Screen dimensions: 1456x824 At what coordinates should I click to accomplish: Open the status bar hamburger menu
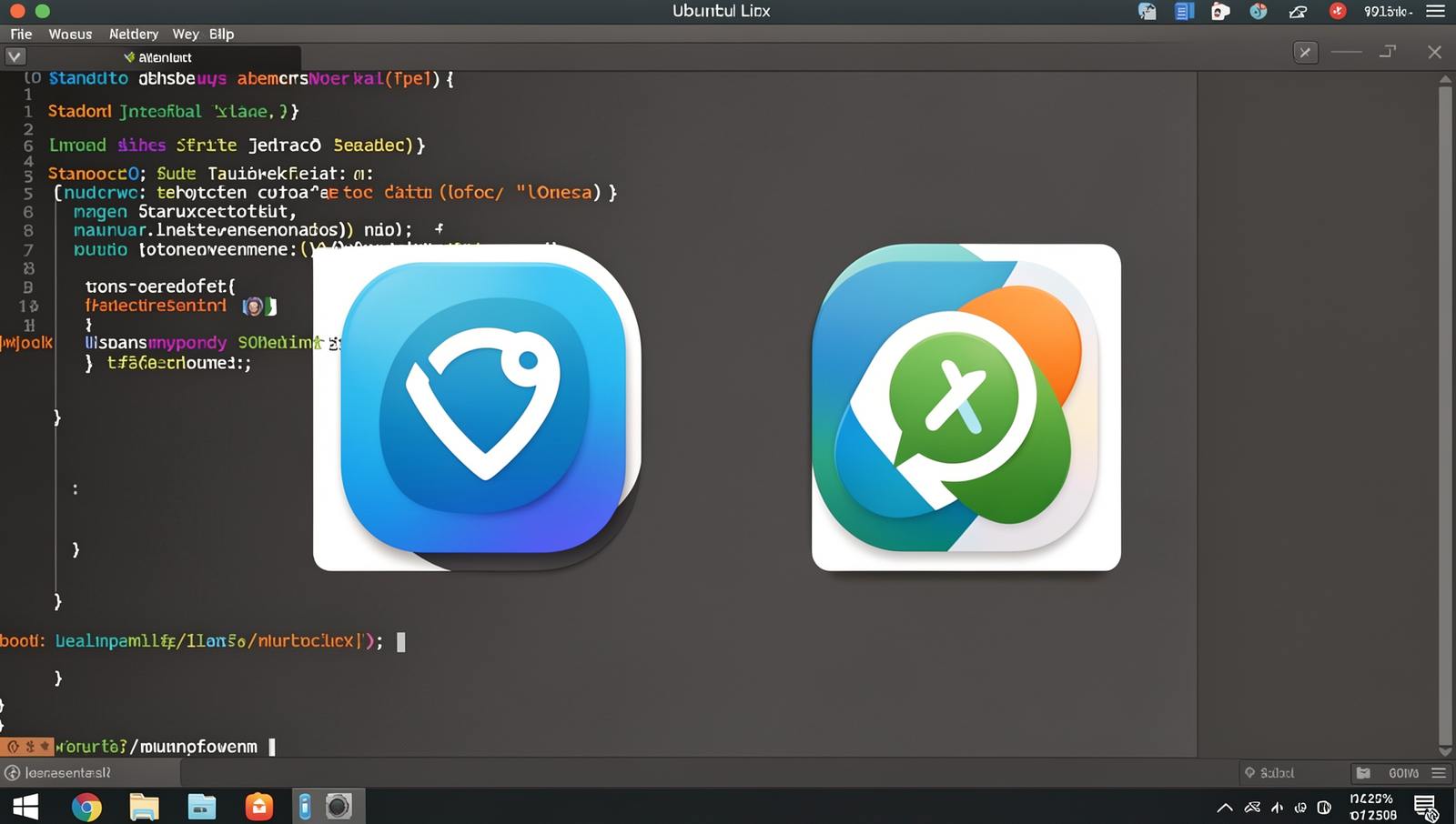[1439, 773]
